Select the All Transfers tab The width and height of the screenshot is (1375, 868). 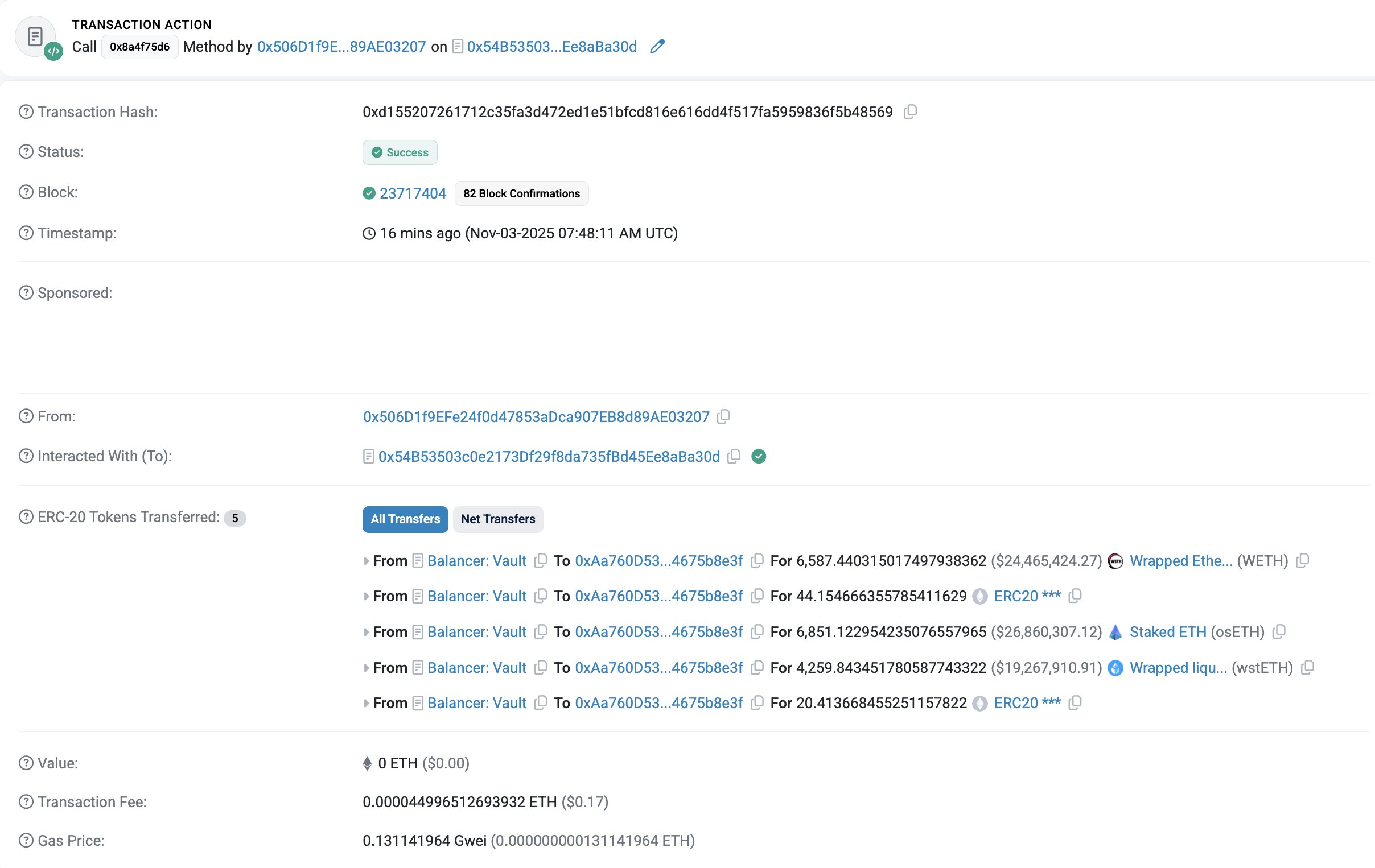[x=405, y=519]
